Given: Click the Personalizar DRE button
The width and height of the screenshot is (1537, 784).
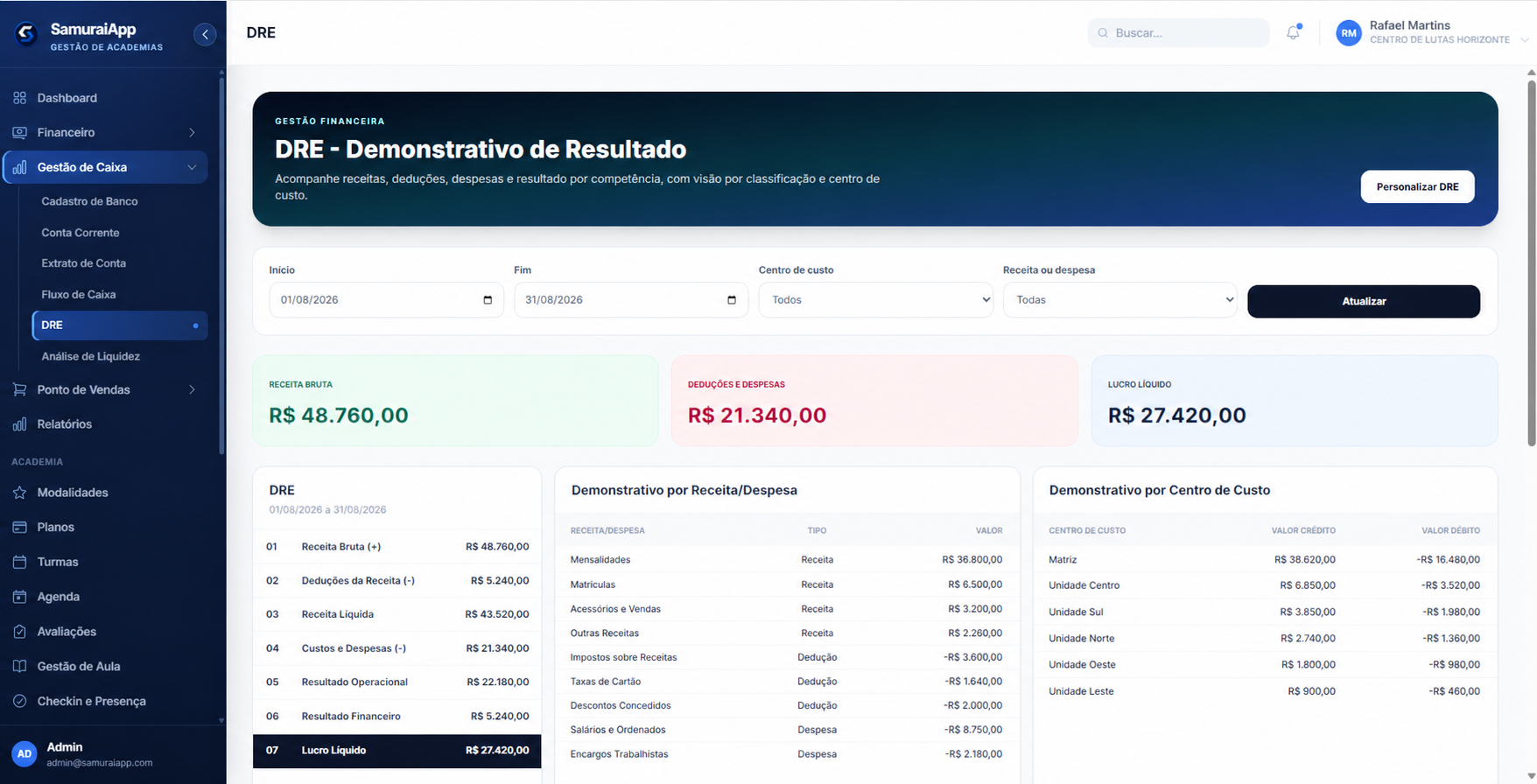Looking at the screenshot, I should (x=1417, y=186).
